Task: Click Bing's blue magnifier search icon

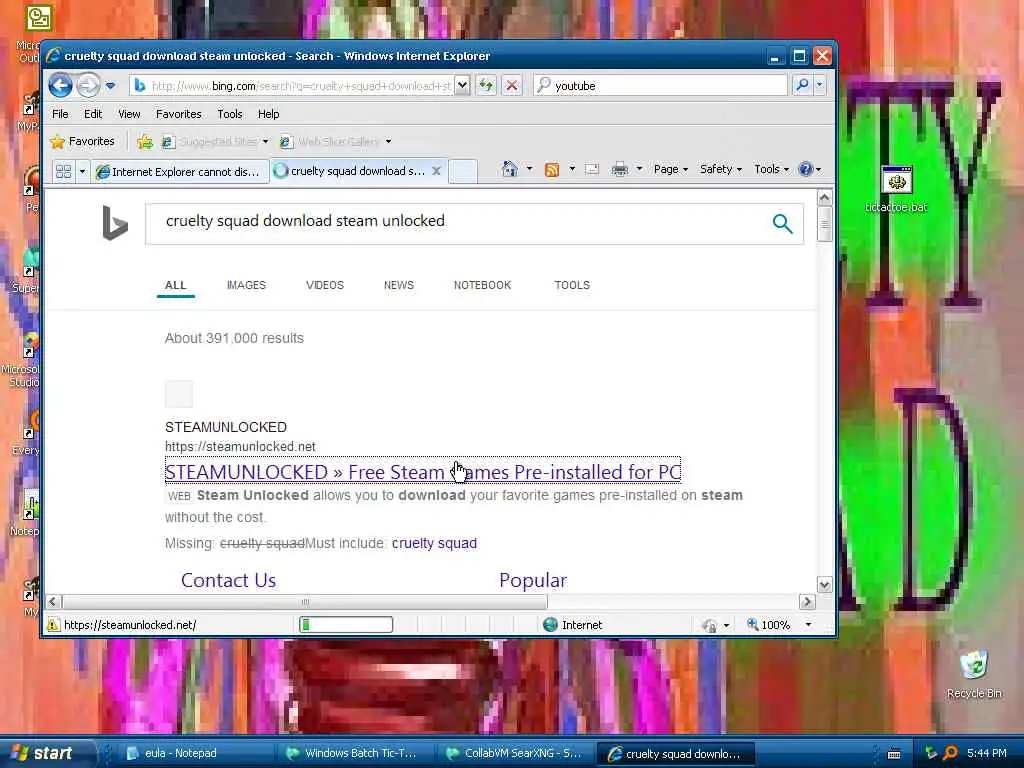Action: [x=782, y=223]
